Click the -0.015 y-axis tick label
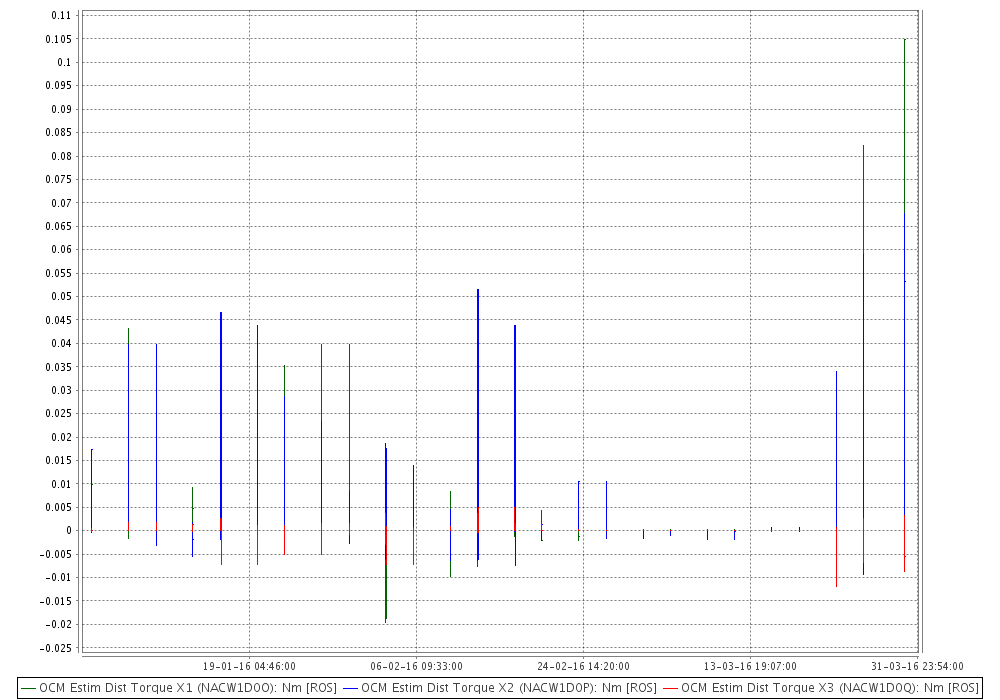The image size is (1000, 700). pos(56,601)
